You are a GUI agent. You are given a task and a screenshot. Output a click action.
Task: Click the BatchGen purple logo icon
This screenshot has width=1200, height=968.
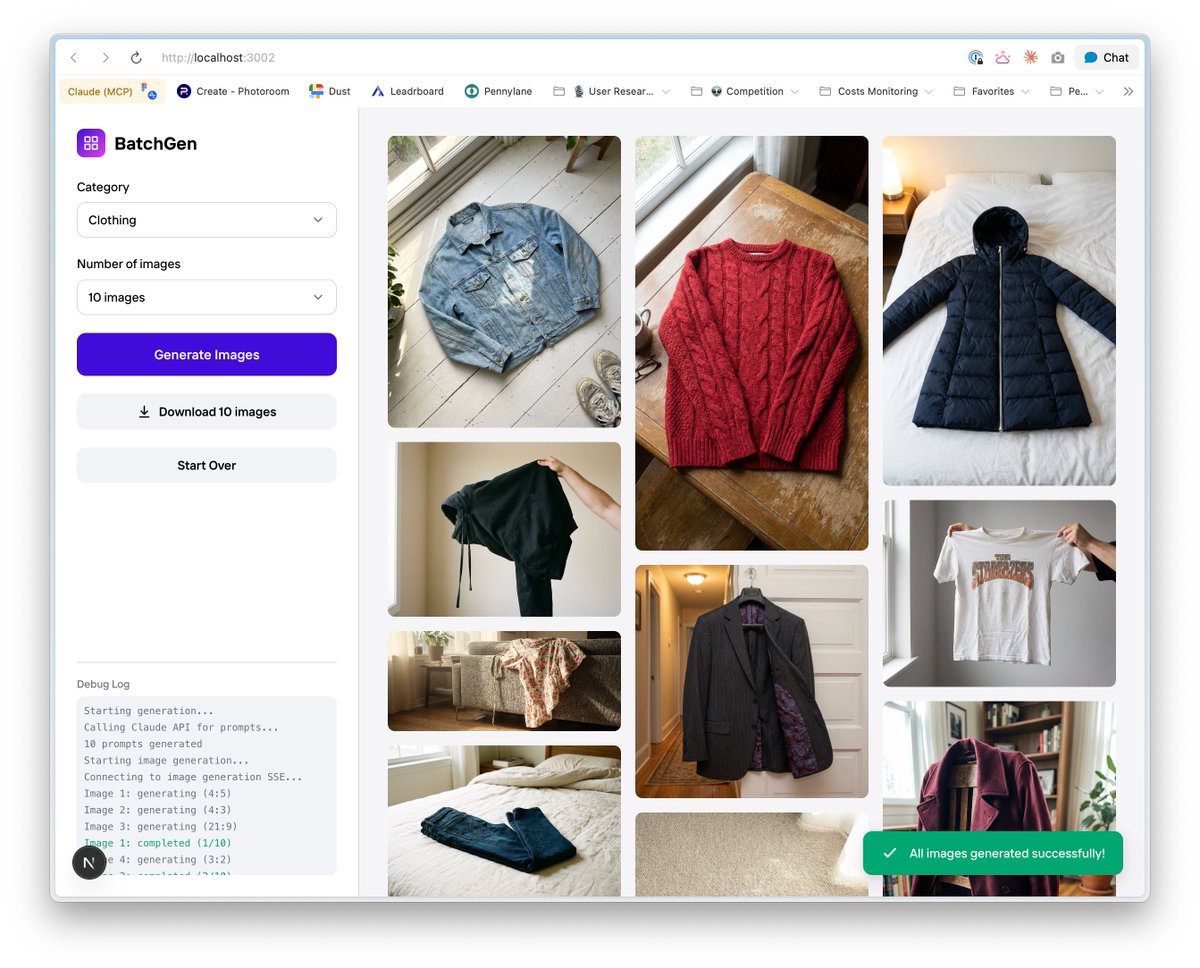coord(91,143)
